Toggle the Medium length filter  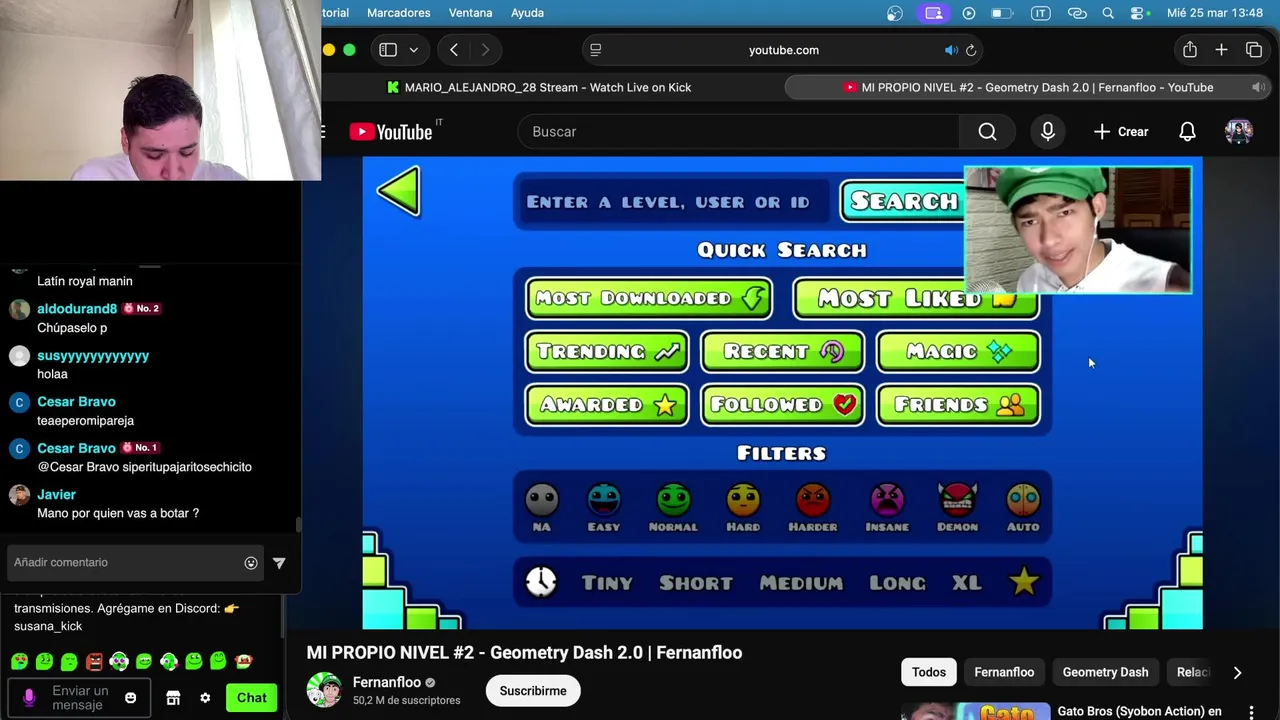pyautogui.click(x=801, y=582)
